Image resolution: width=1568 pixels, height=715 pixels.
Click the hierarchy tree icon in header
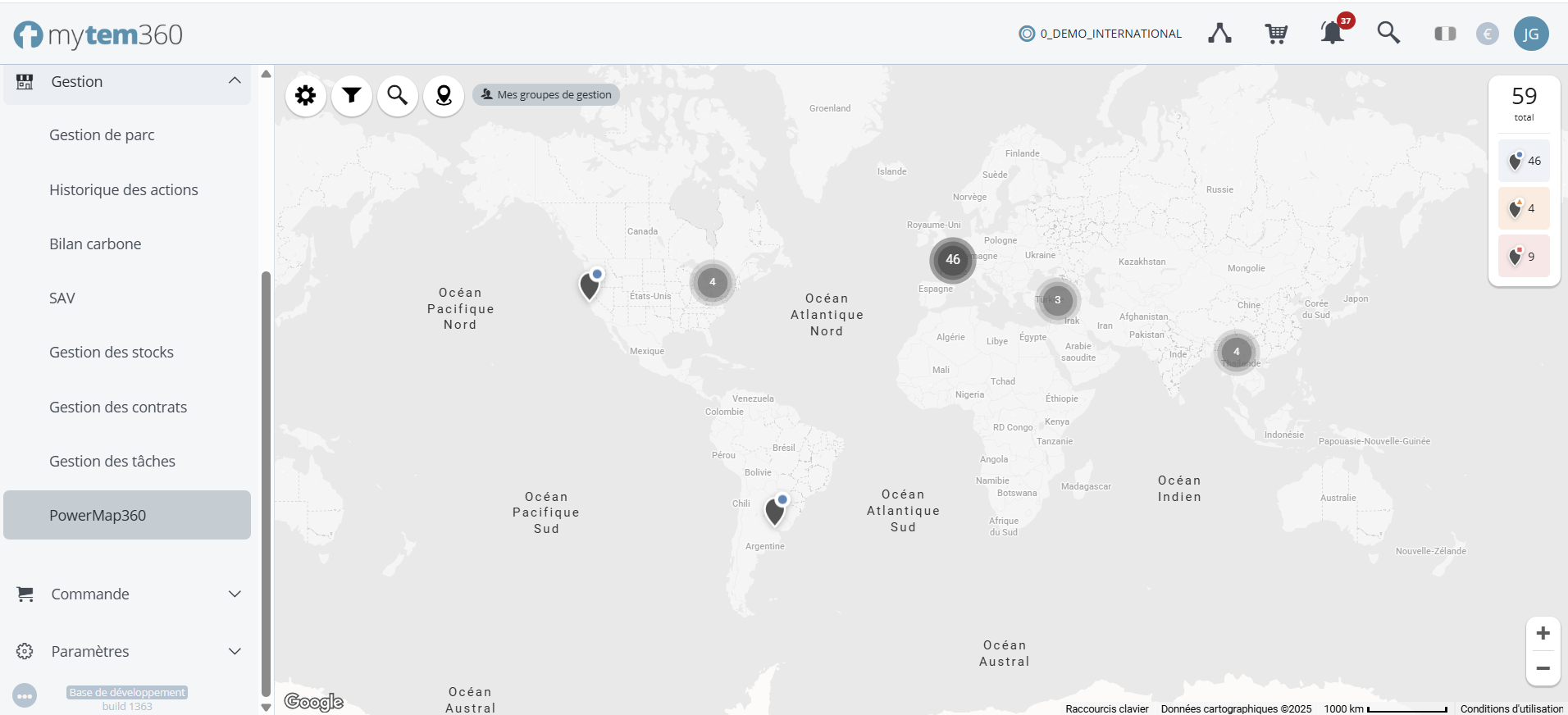click(1219, 34)
